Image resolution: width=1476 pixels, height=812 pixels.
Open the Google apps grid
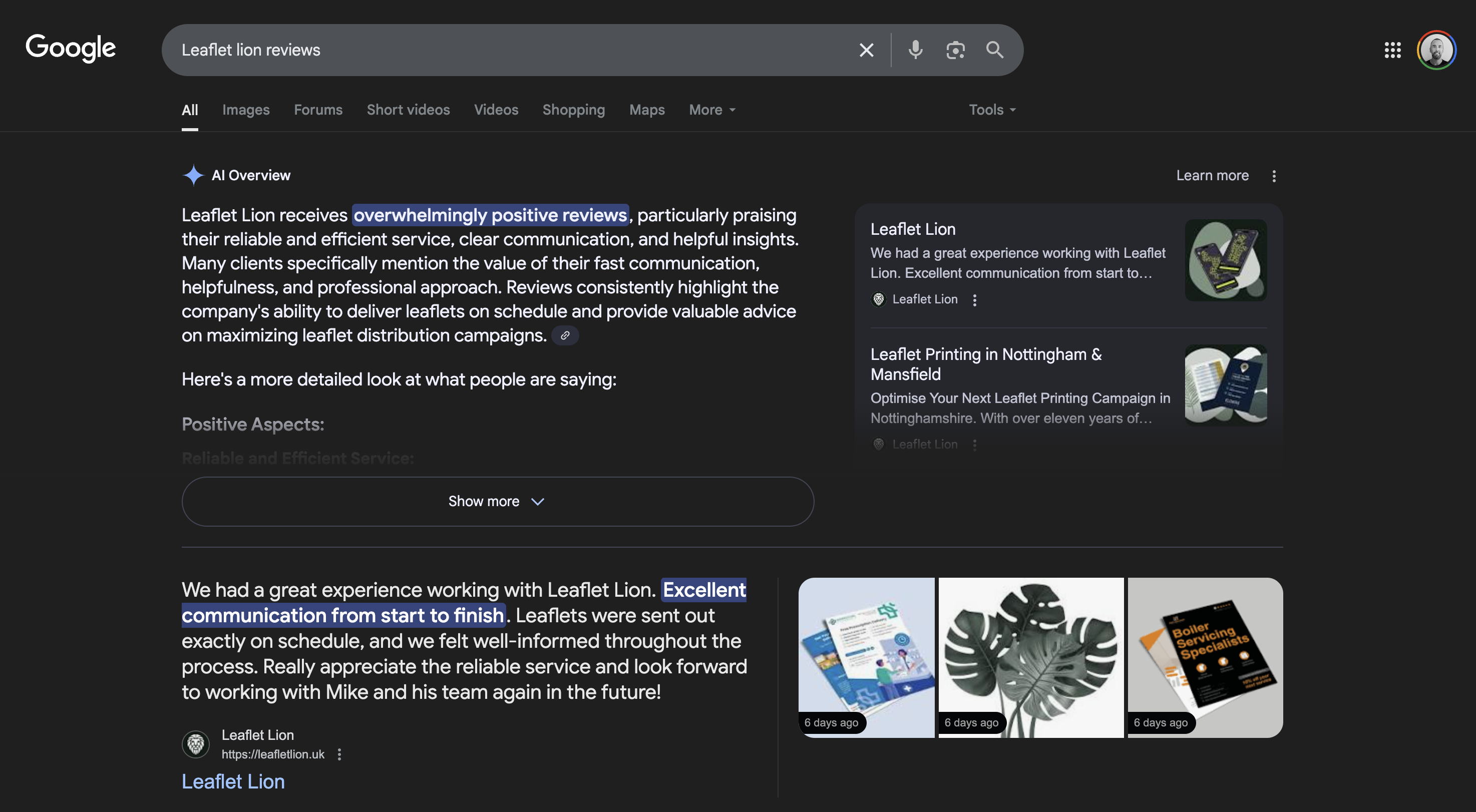click(x=1392, y=51)
